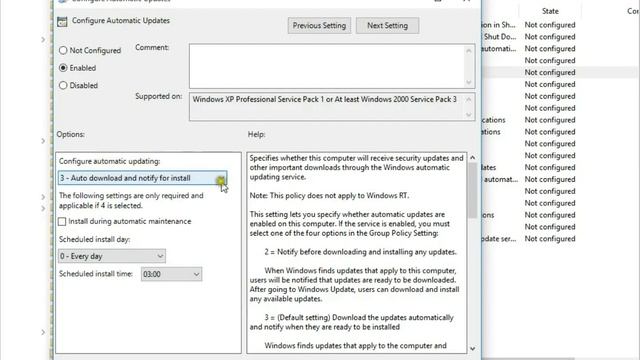
Task: Click the State column header in background window
Action: [550, 11]
